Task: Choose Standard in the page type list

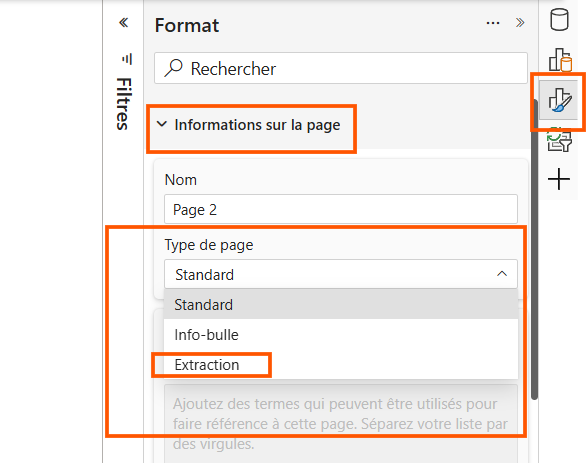Action: [340, 305]
